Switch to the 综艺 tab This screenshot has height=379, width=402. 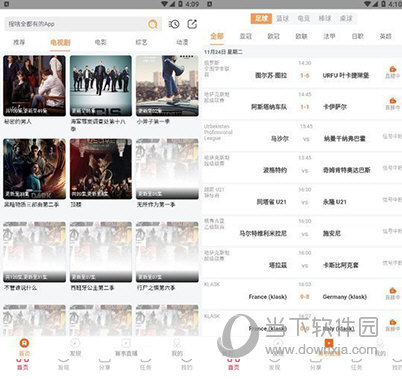(141, 42)
